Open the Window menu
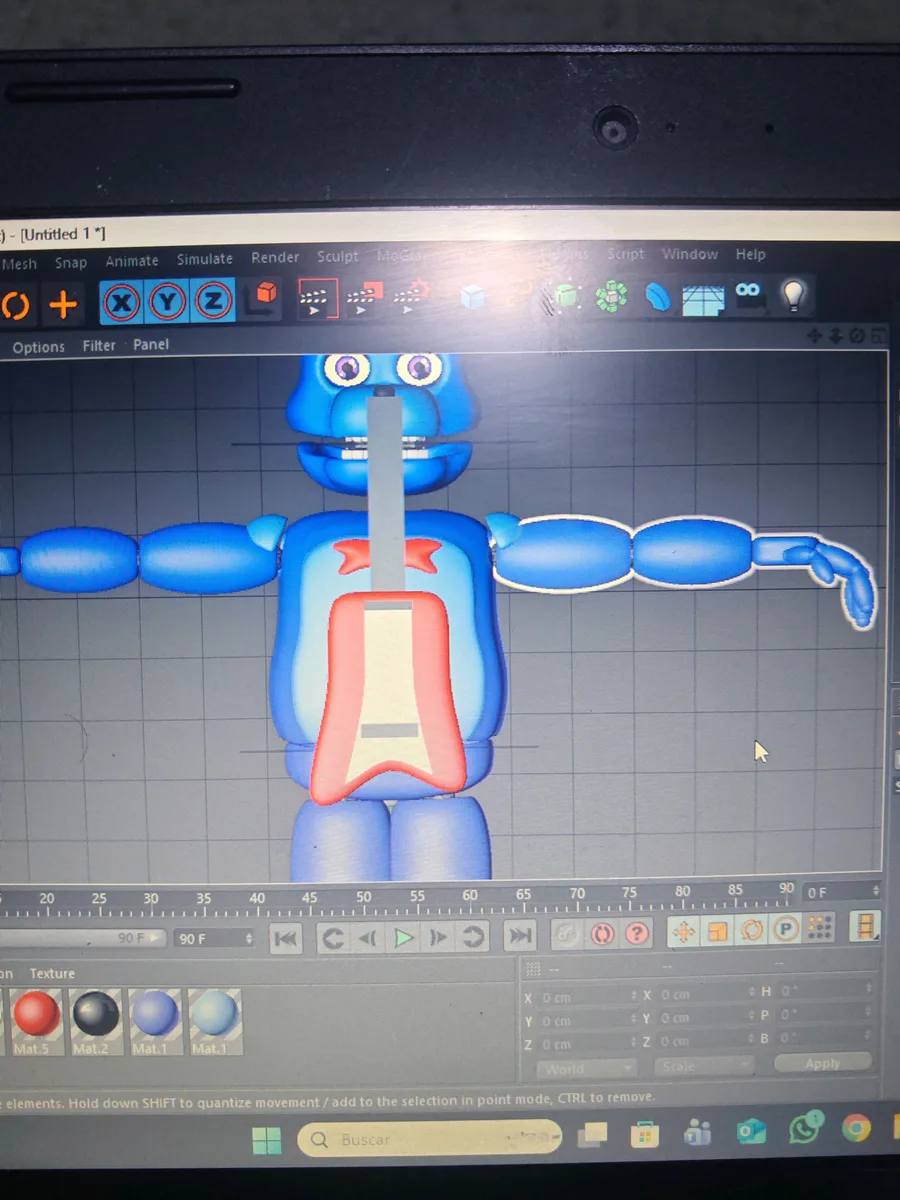 pos(690,254)
